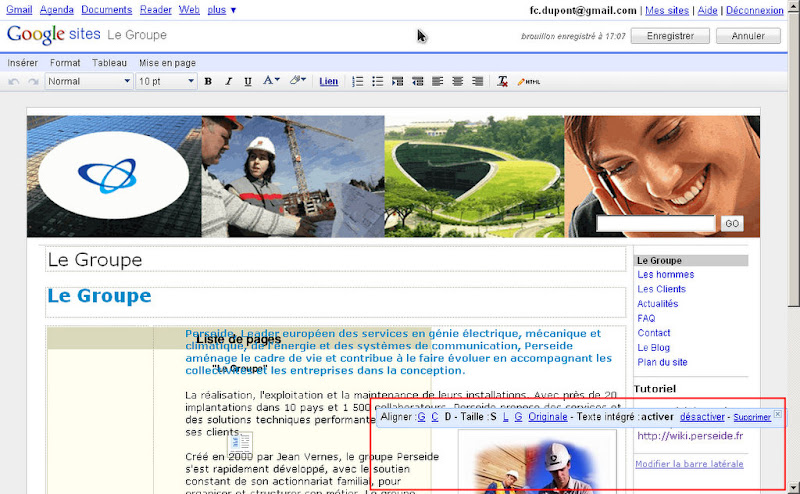
Task: Click the Redo arrow icon
Action: pos(33,82)
